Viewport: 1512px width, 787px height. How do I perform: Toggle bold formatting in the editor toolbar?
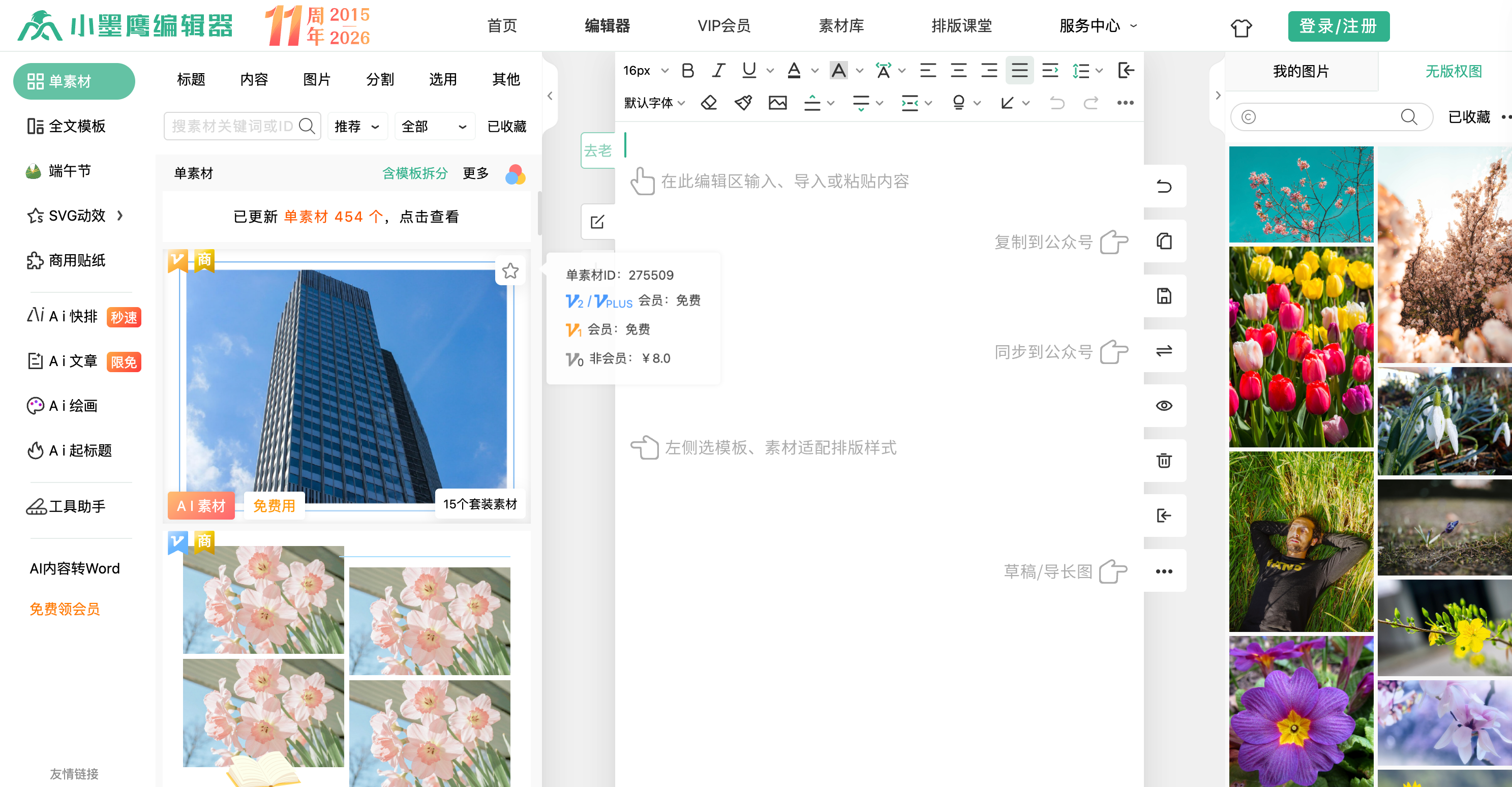coord(688,71)
